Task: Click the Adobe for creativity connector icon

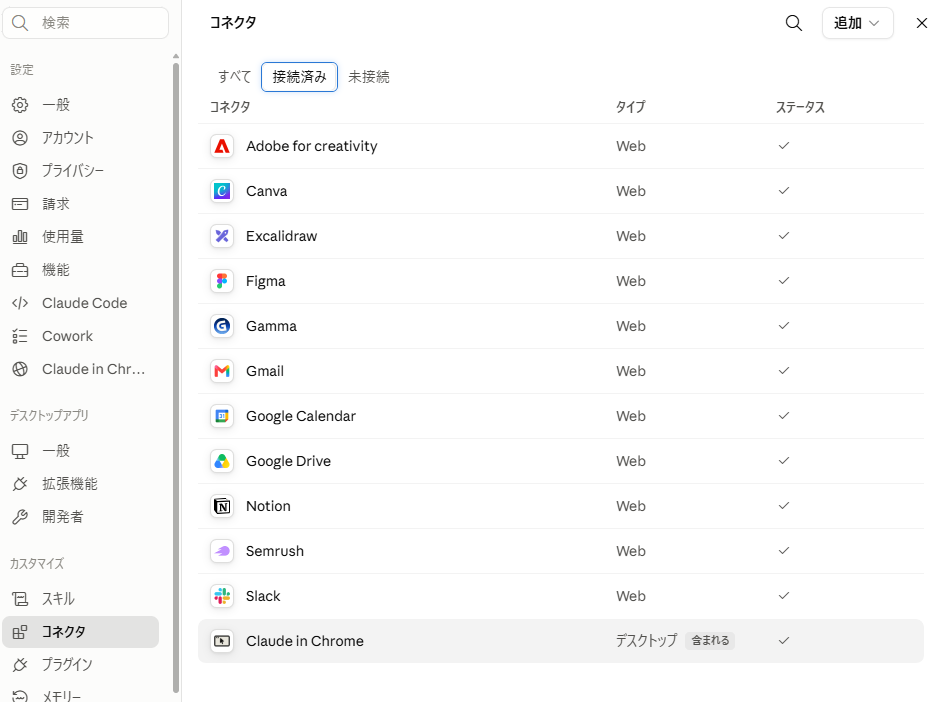Action: 222,146
